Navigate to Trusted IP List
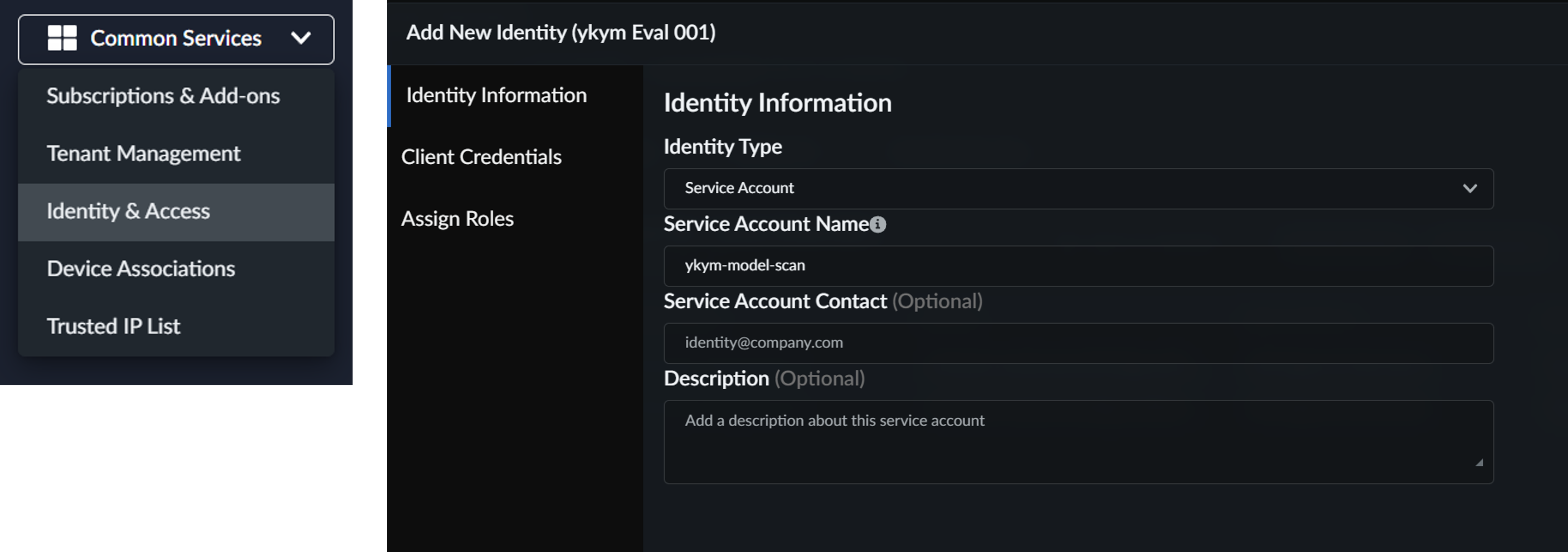Screen dimensions: 1568x552 point(114,327)
